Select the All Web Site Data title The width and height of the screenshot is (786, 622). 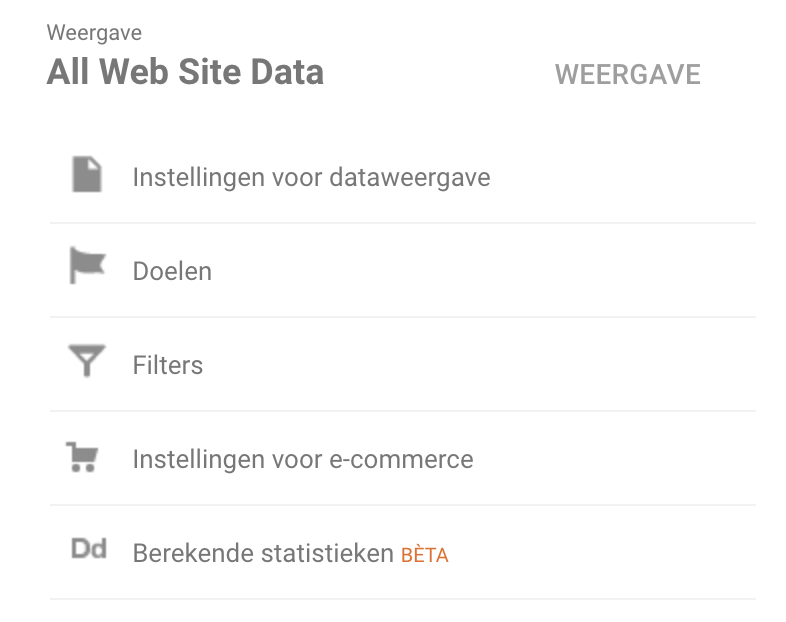[185, 72]
